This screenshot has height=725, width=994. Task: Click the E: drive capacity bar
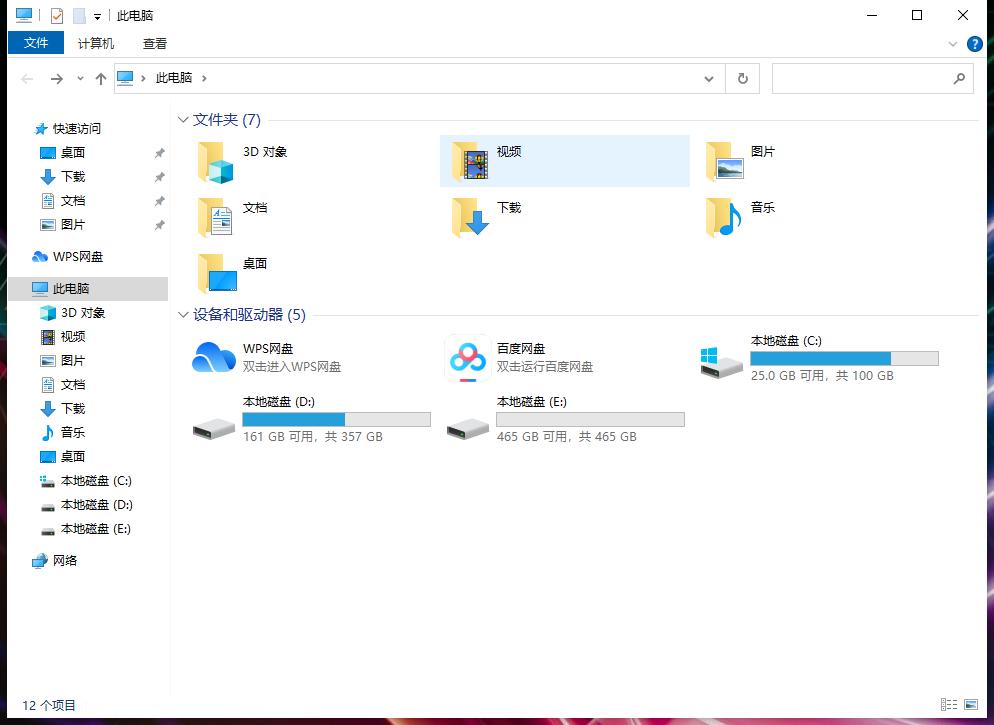pyautogui.click(x=590, y=419)
